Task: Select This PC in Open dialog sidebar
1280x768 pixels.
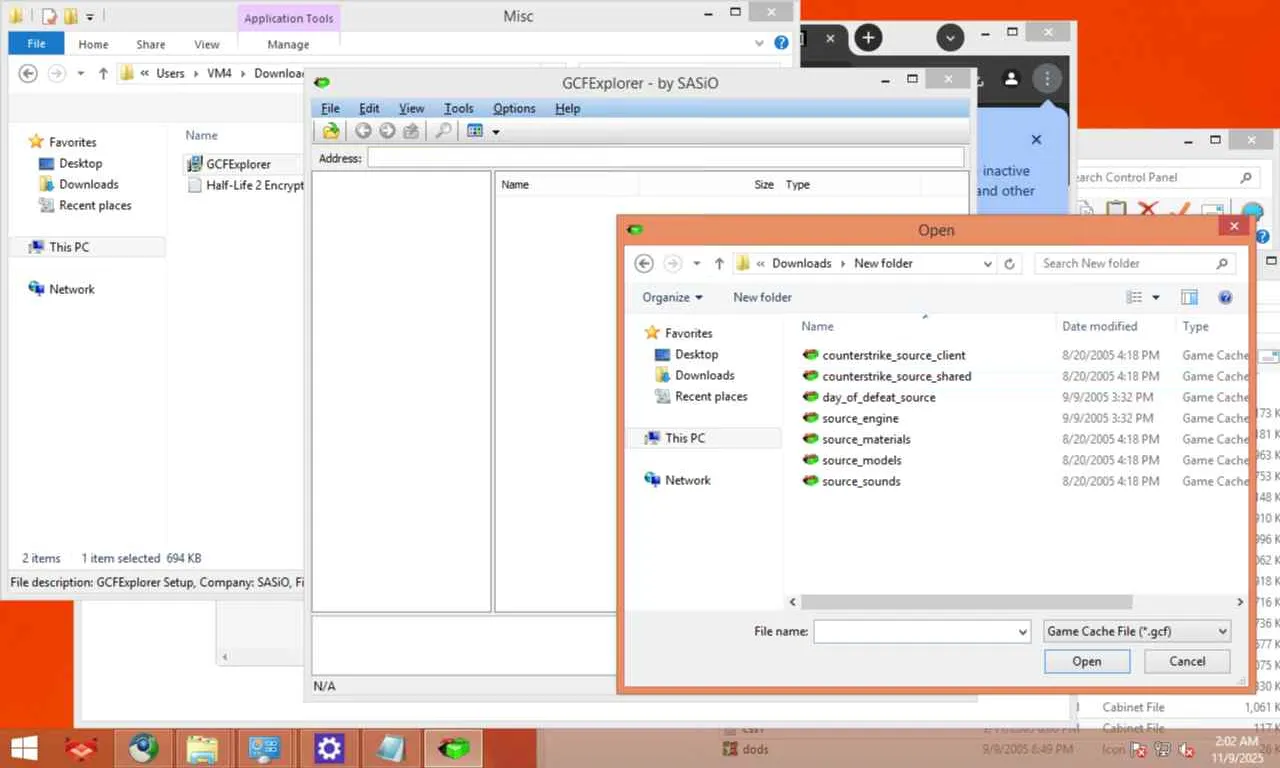Action: (685, 438)
